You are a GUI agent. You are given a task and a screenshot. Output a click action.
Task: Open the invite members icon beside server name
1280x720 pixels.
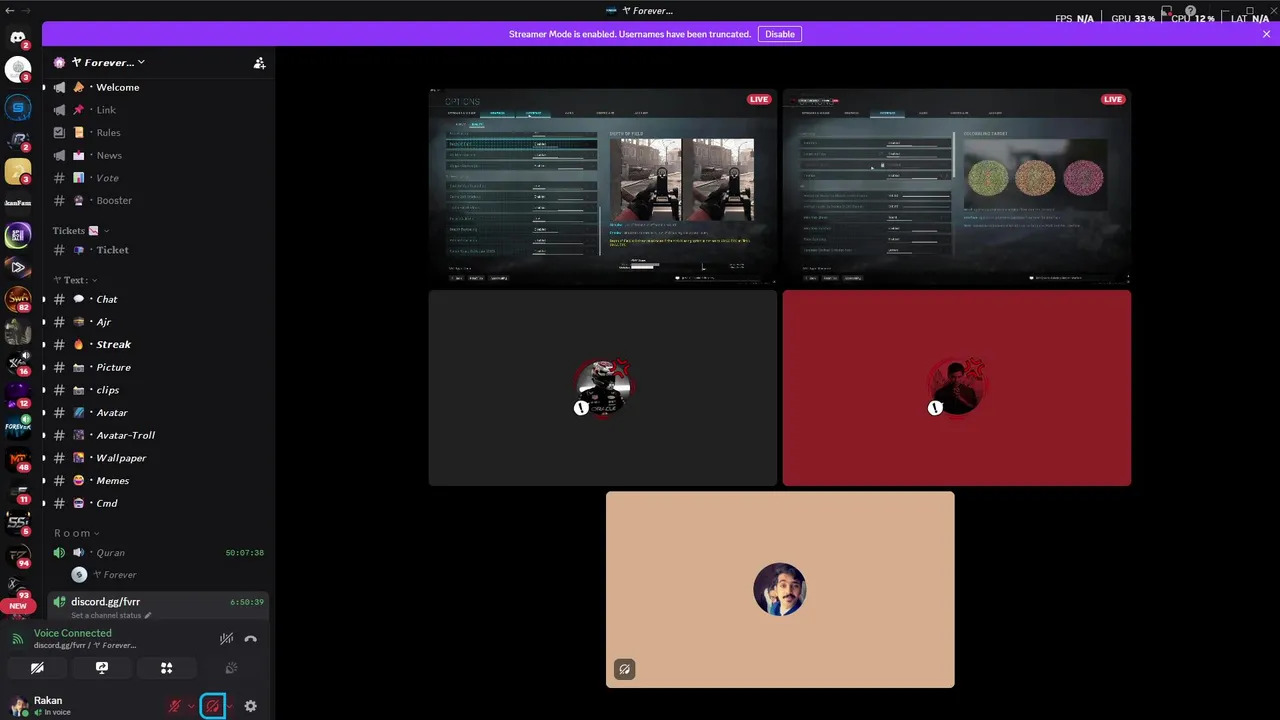259,62
